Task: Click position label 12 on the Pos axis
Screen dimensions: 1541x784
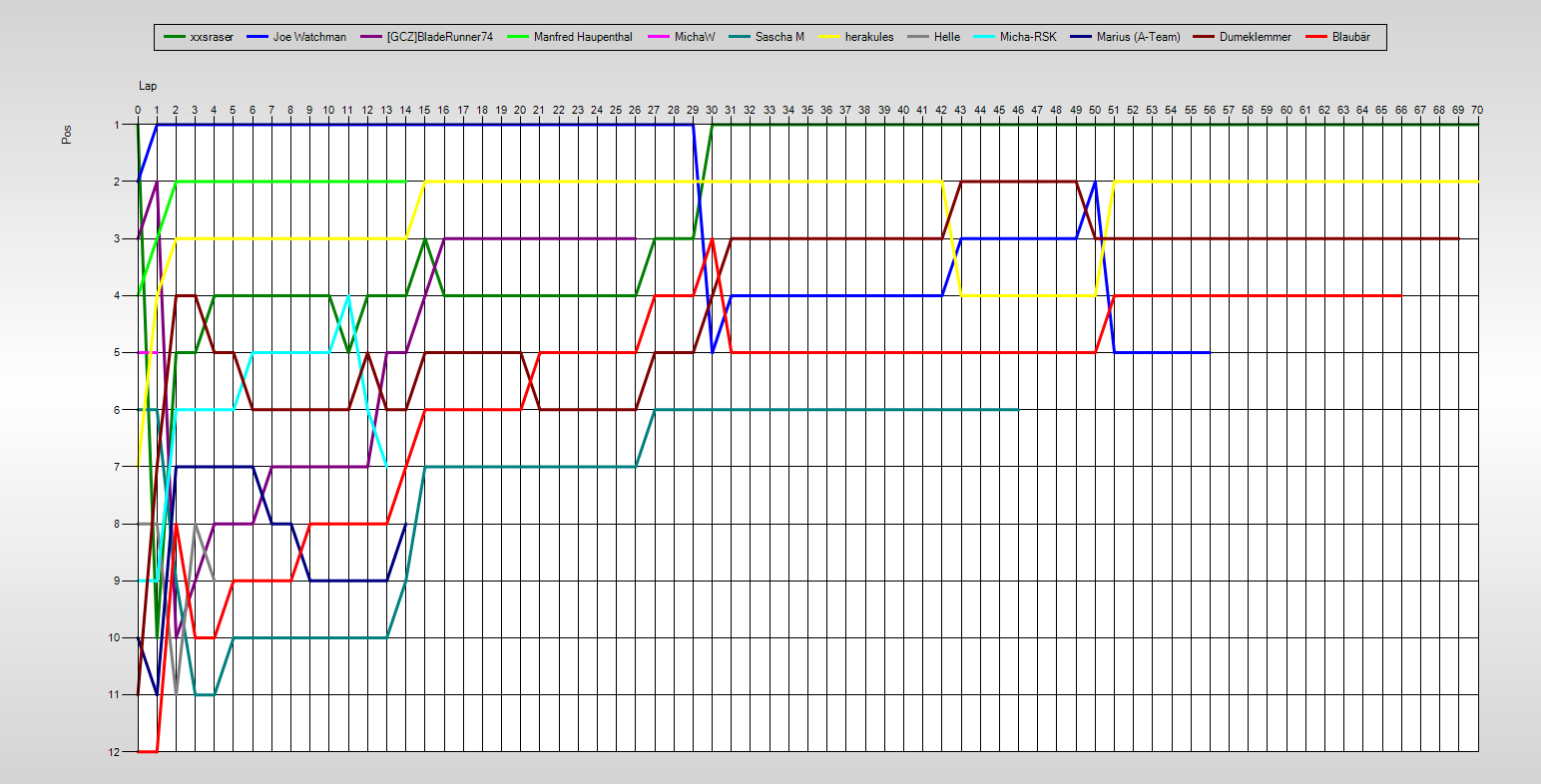Action: (115, 751)
